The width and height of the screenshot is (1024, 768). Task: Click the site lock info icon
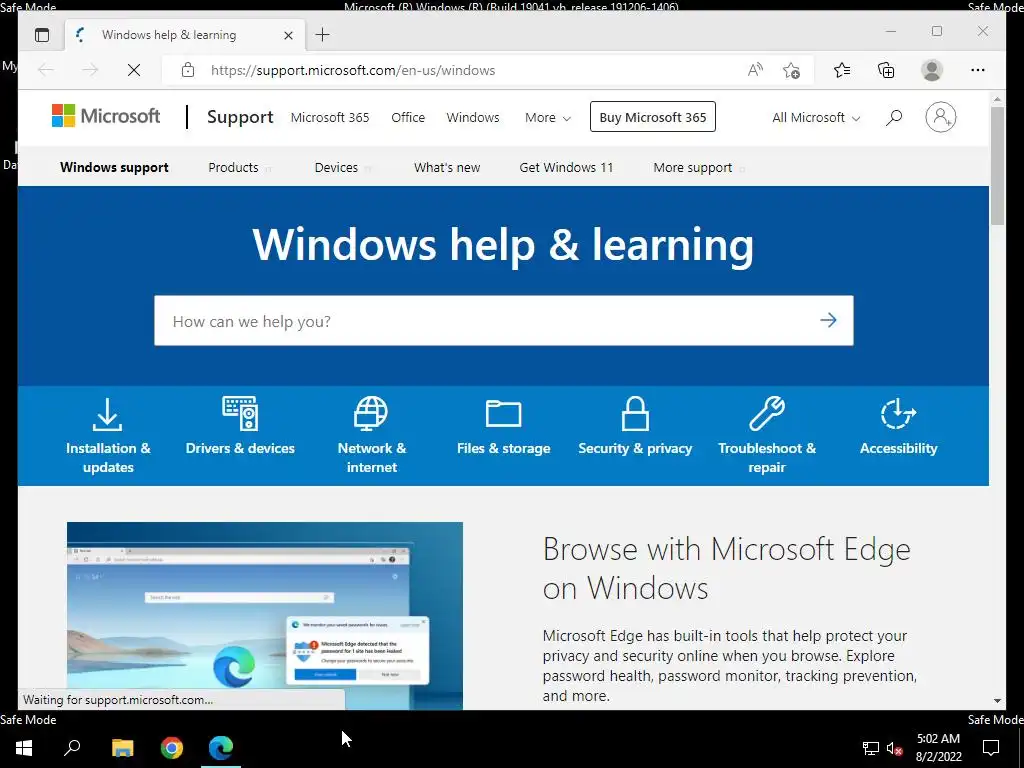click(188, 70)
